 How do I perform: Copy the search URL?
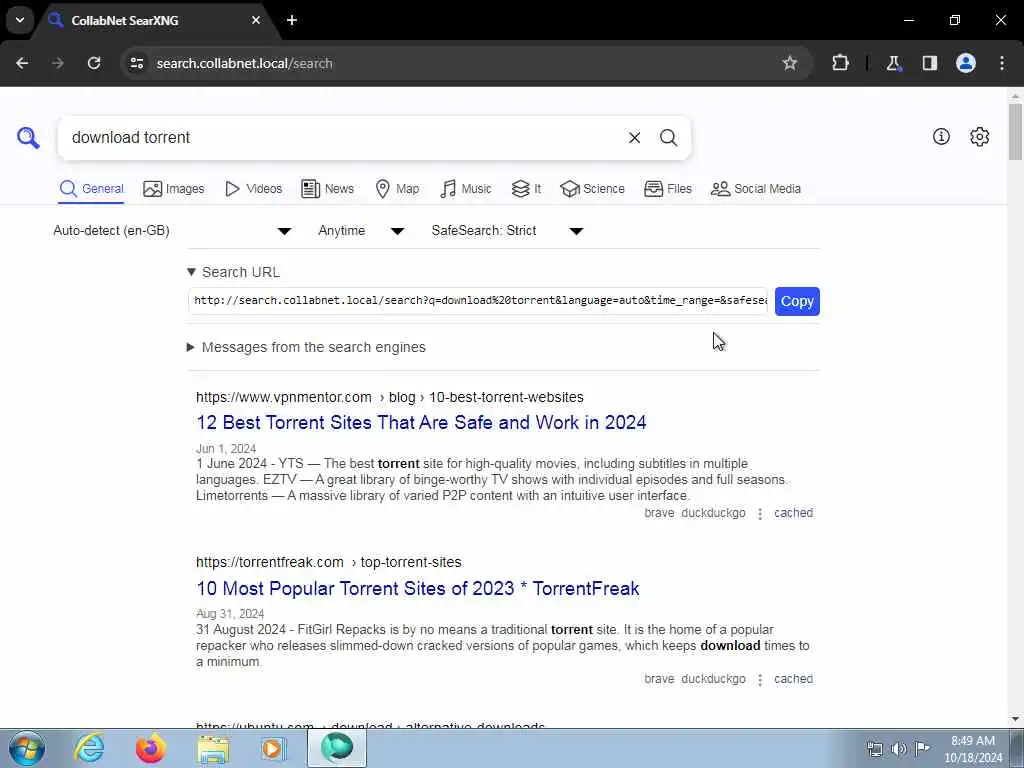pos(797,301)
